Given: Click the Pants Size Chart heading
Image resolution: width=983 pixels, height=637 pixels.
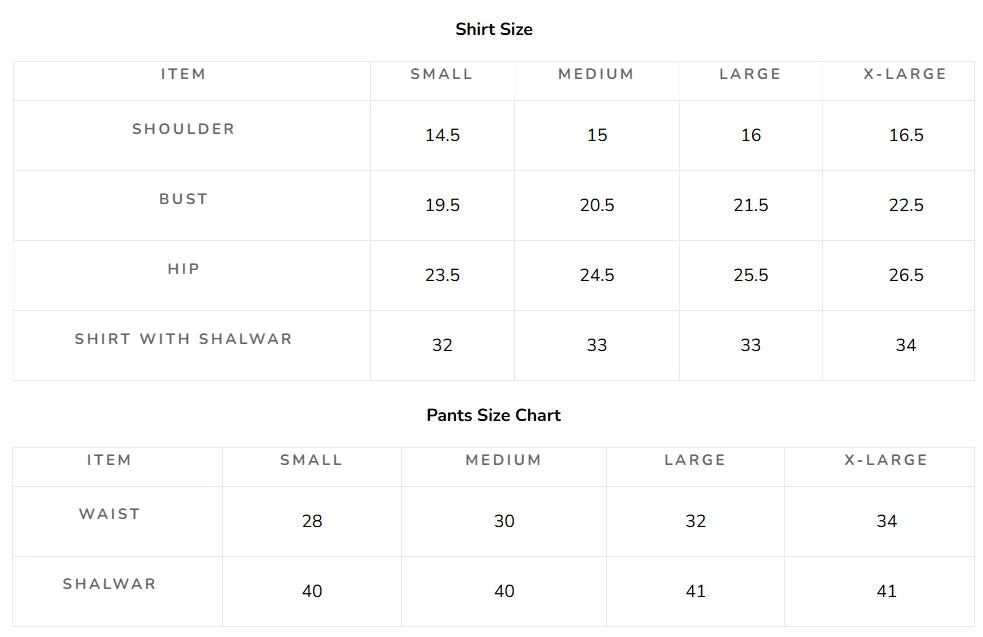Looking at the screenshot, I should point(493,415).
